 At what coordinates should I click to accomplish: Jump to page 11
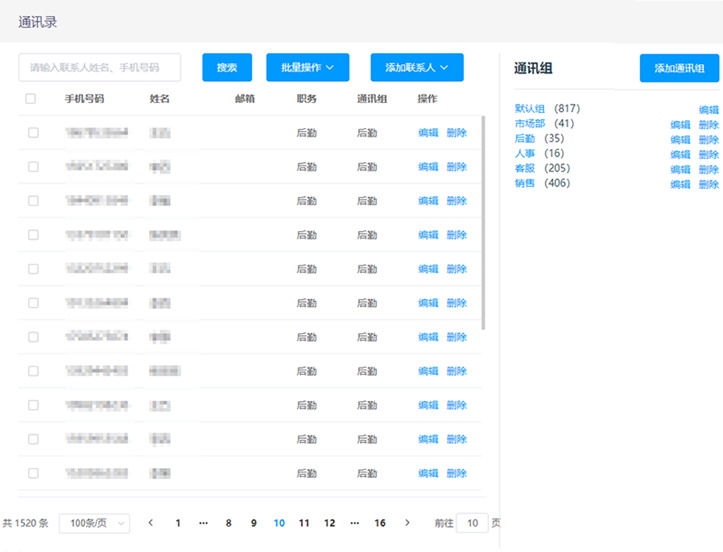pos(304,523)
